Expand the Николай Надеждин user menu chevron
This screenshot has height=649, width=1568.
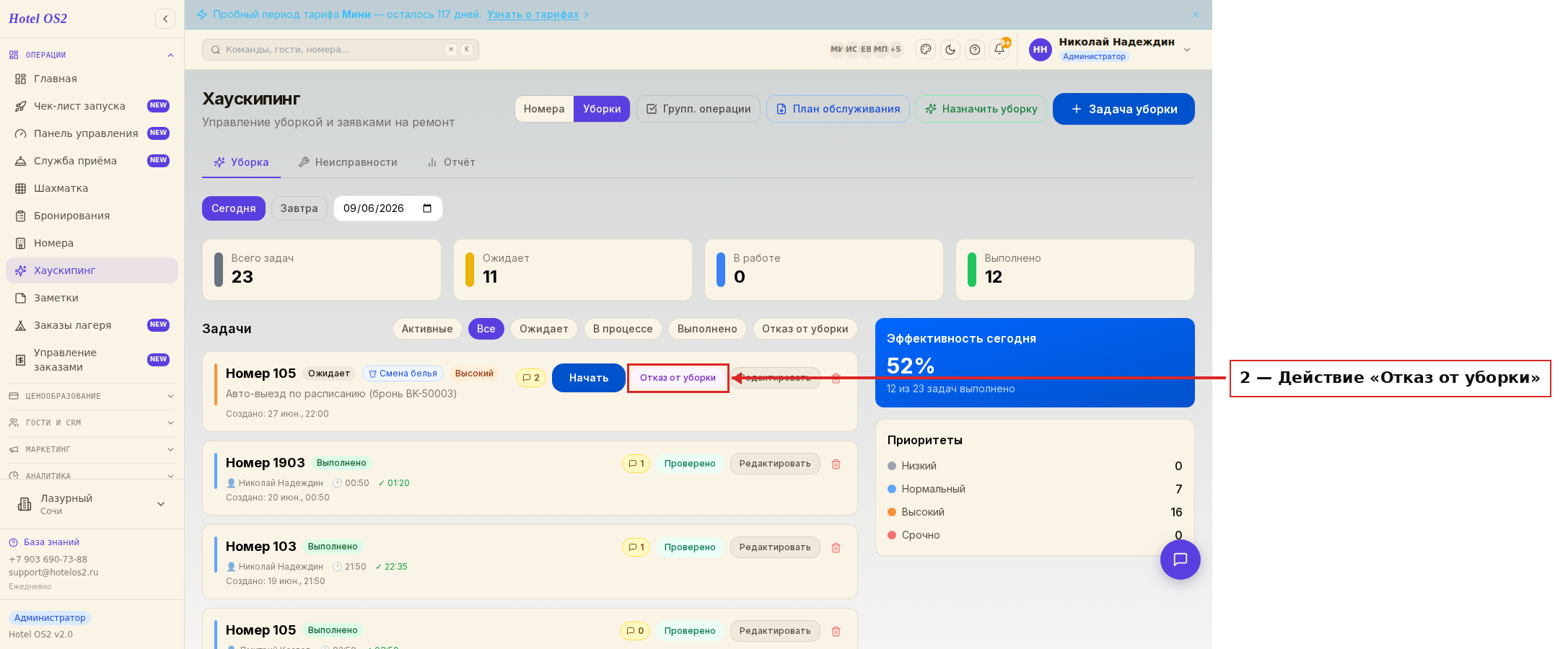(x=1187, y=49)
